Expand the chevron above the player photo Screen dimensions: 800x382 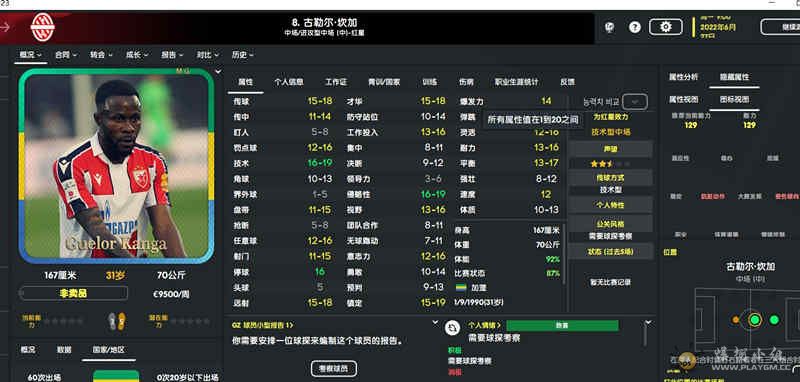(218, 72)
